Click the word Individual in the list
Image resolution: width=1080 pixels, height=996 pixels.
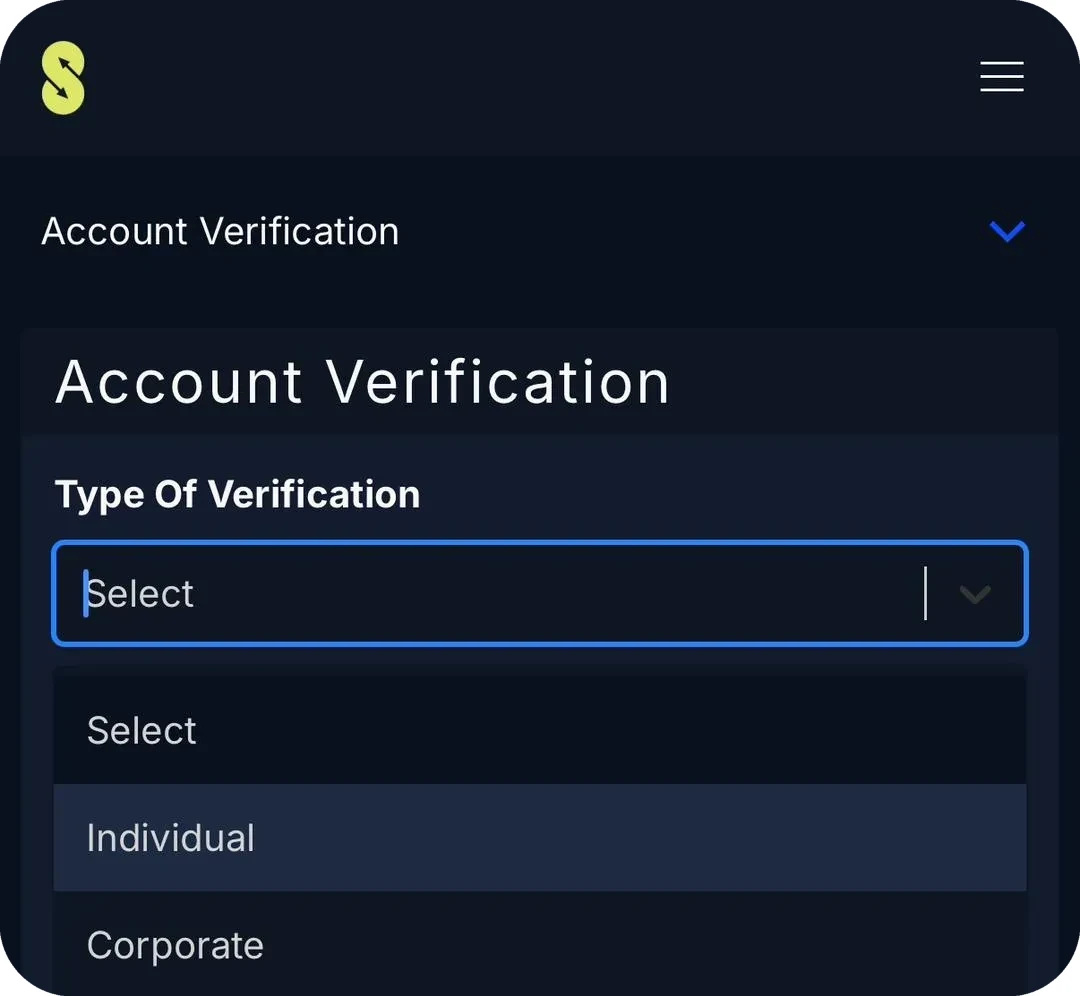(x=171, y=838)
